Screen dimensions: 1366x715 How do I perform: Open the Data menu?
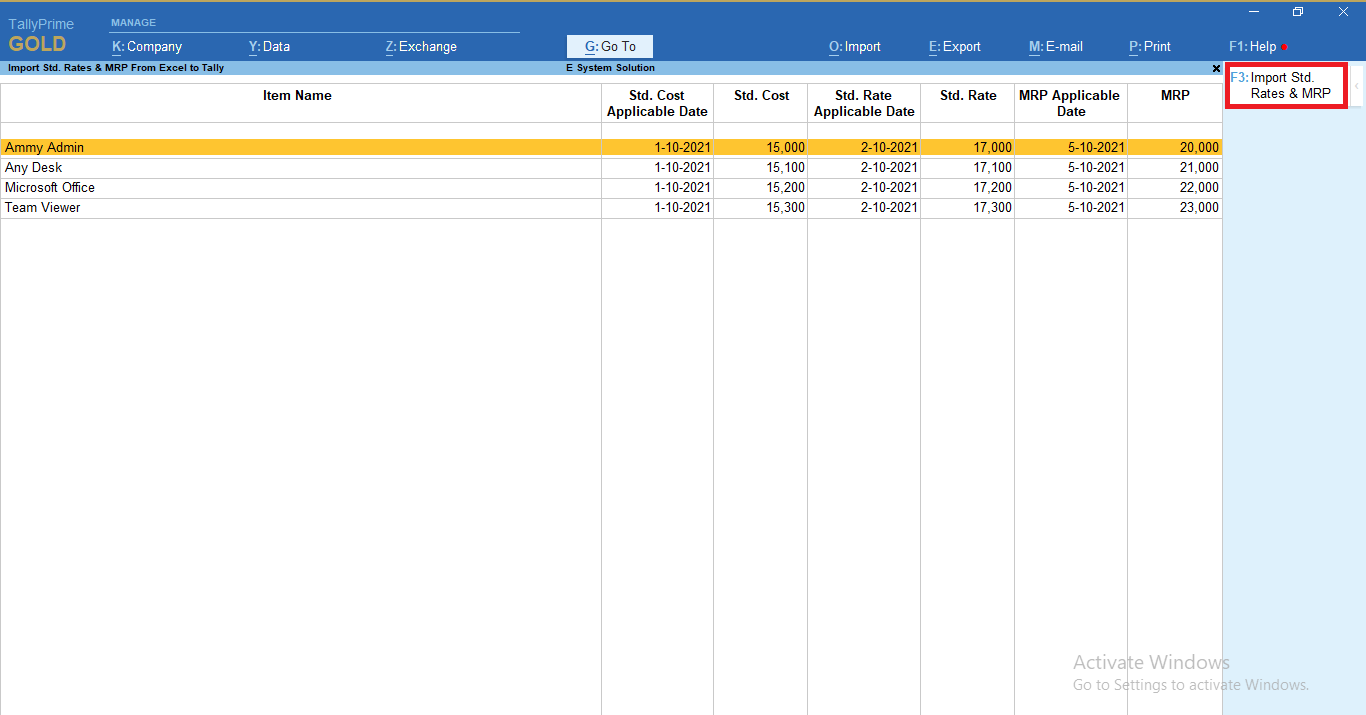click(x=268, y=46)
